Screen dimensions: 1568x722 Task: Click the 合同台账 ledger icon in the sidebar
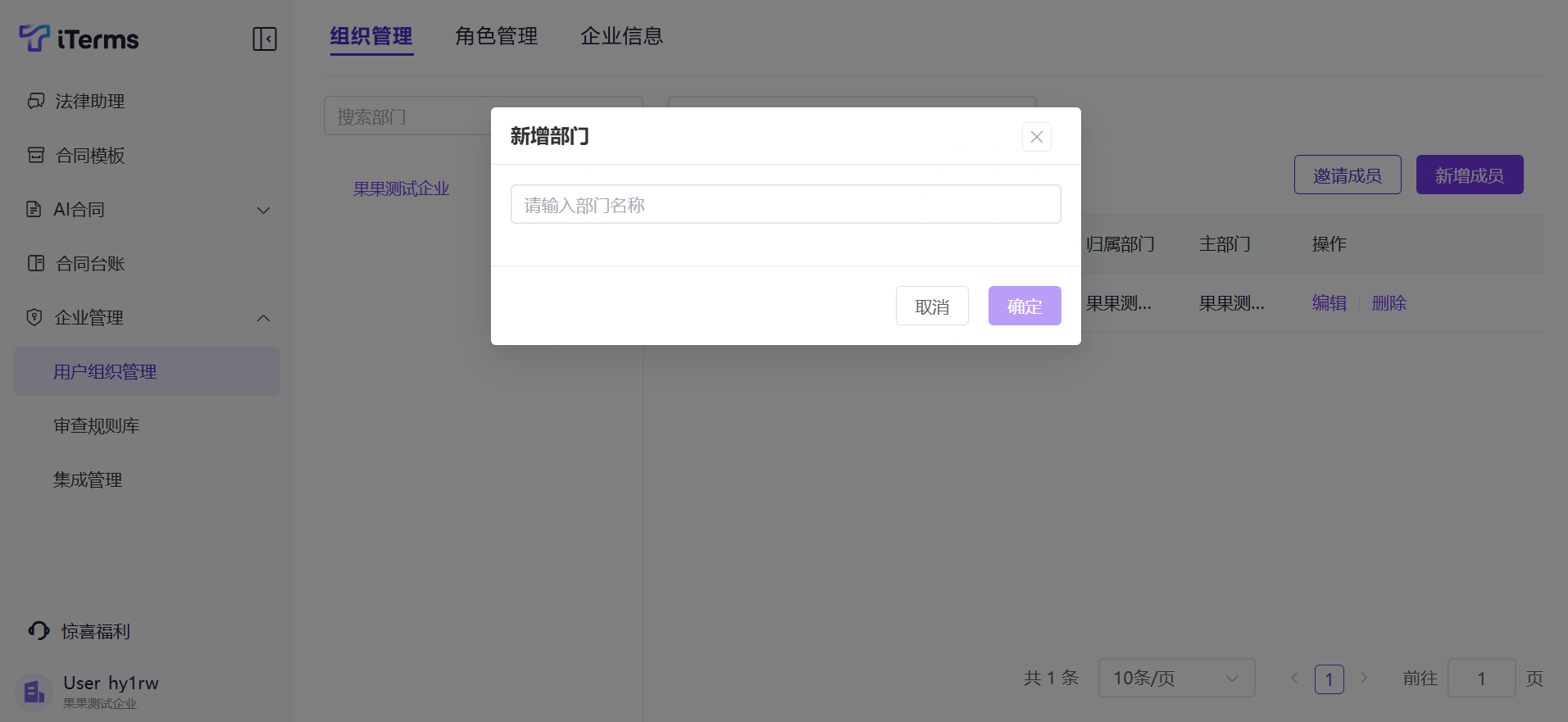(x=35, y=263)
